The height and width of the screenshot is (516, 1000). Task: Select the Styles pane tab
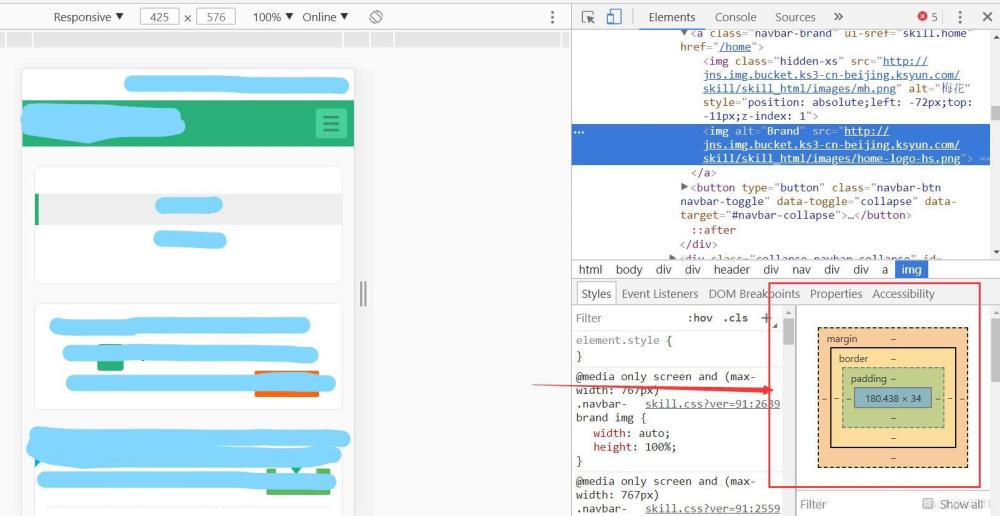click(596, 294)
